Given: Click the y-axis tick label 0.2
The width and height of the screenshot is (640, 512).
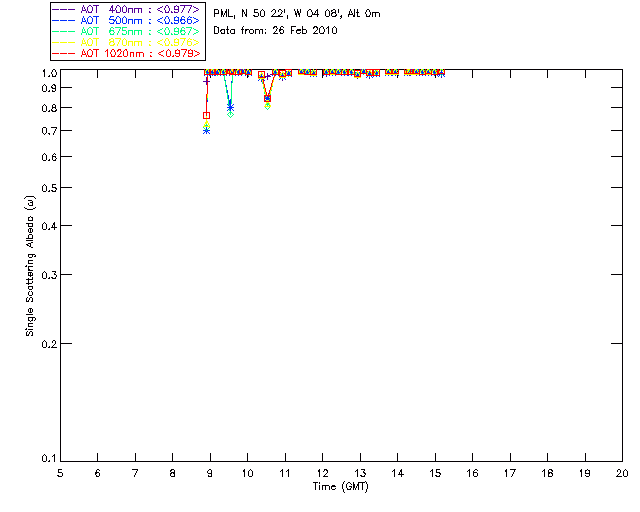Looking at the screenshot, I should click(49, 344).
